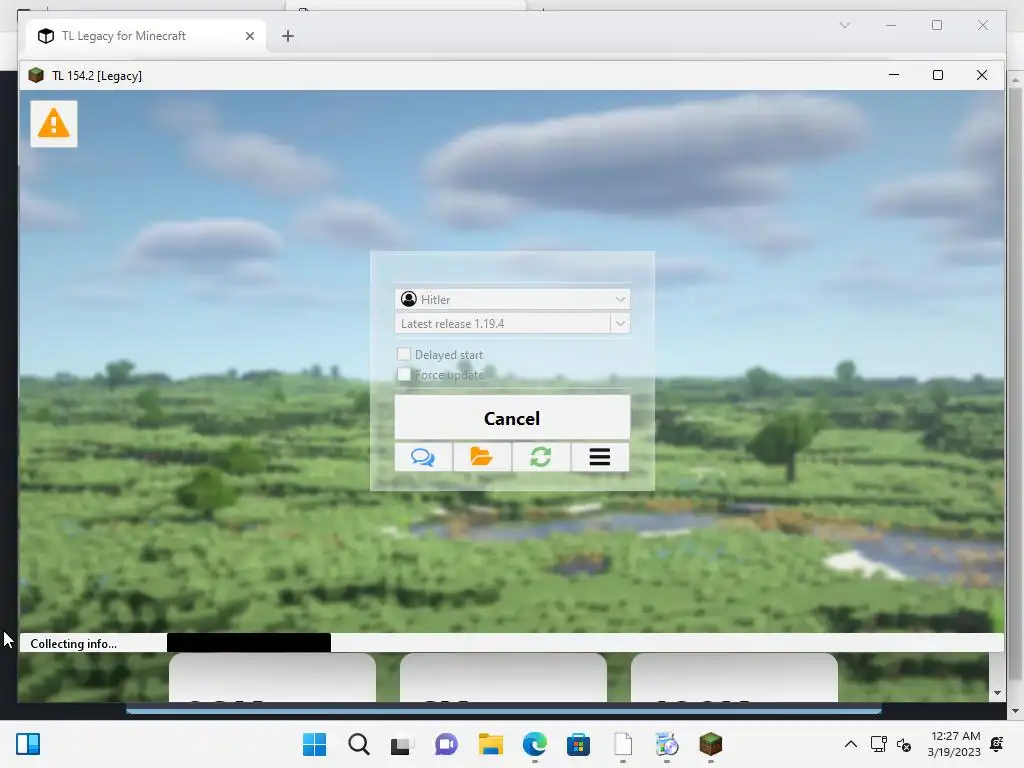Open Microsoft Store from taskbar
Image resolution: width=1024 pixels, height=768 pixels.
click(x=579, y=744)
